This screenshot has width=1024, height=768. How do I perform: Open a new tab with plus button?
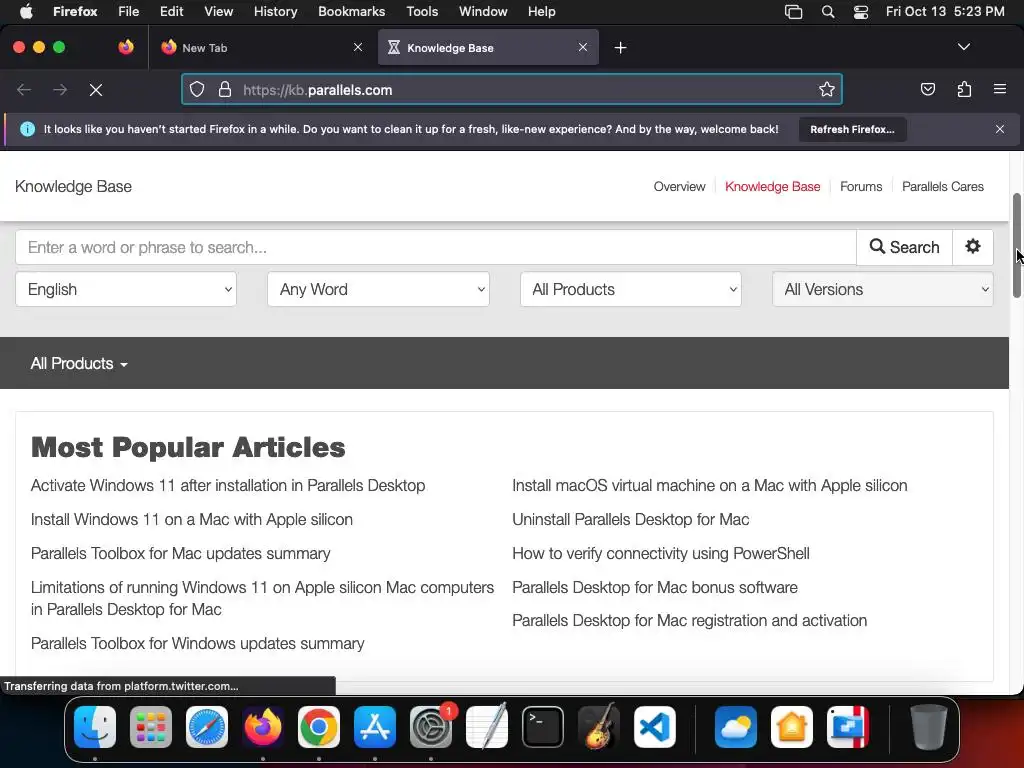620,48
